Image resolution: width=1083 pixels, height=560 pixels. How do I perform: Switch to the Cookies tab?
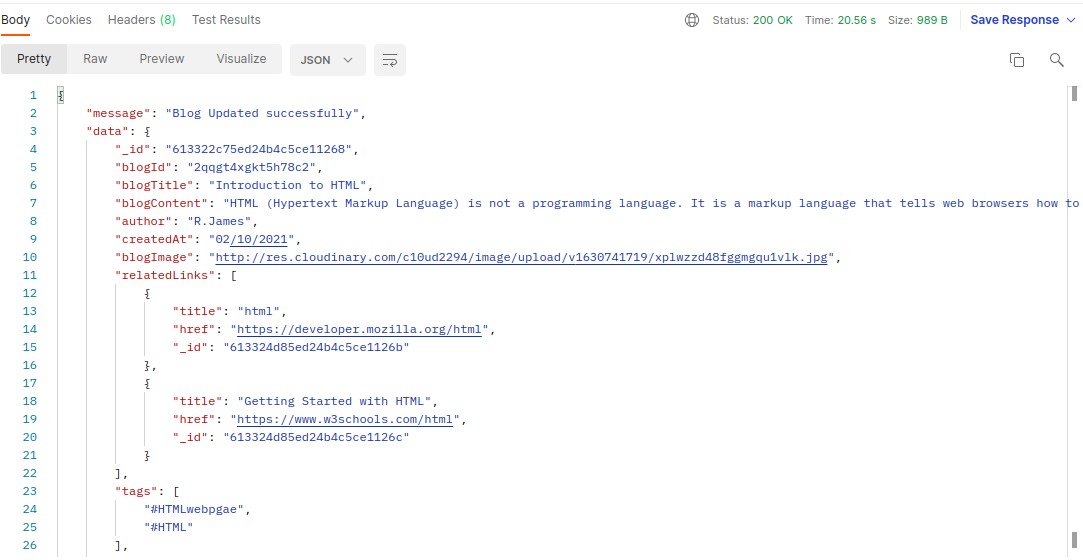(68, 20)
